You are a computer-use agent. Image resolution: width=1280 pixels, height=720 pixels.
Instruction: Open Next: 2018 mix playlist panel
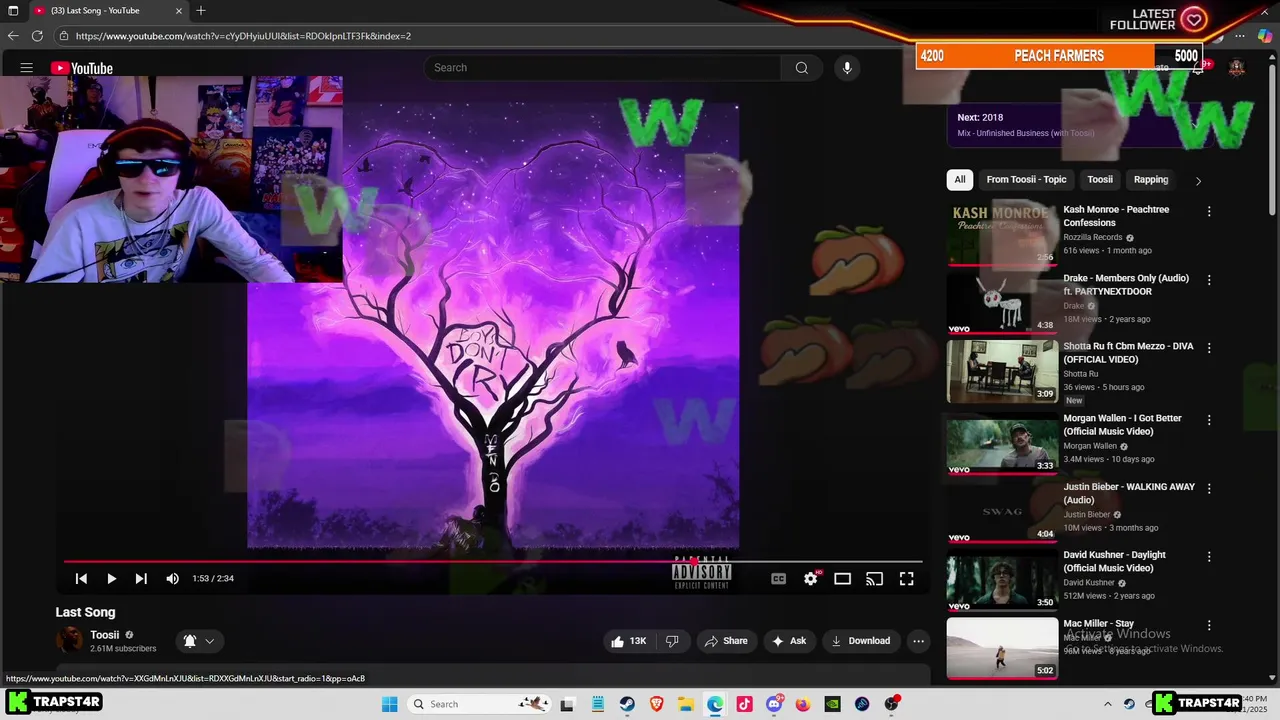[x=1080, y=124]
